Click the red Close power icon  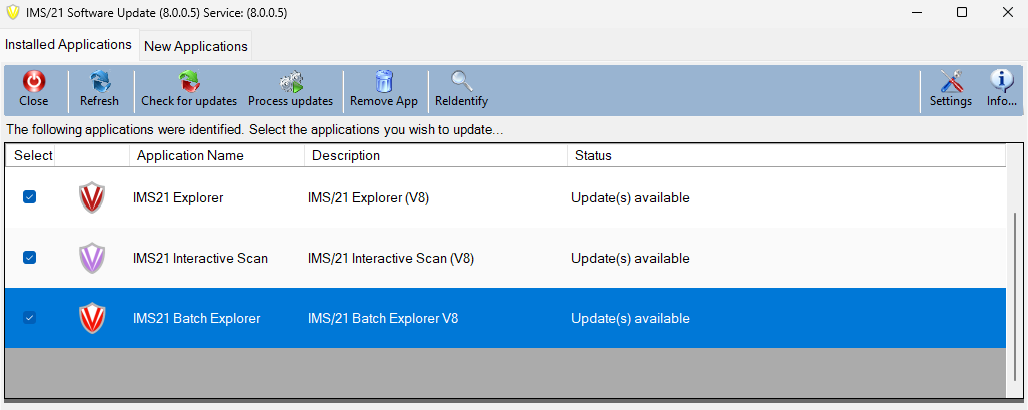click(x=33, y=81)
